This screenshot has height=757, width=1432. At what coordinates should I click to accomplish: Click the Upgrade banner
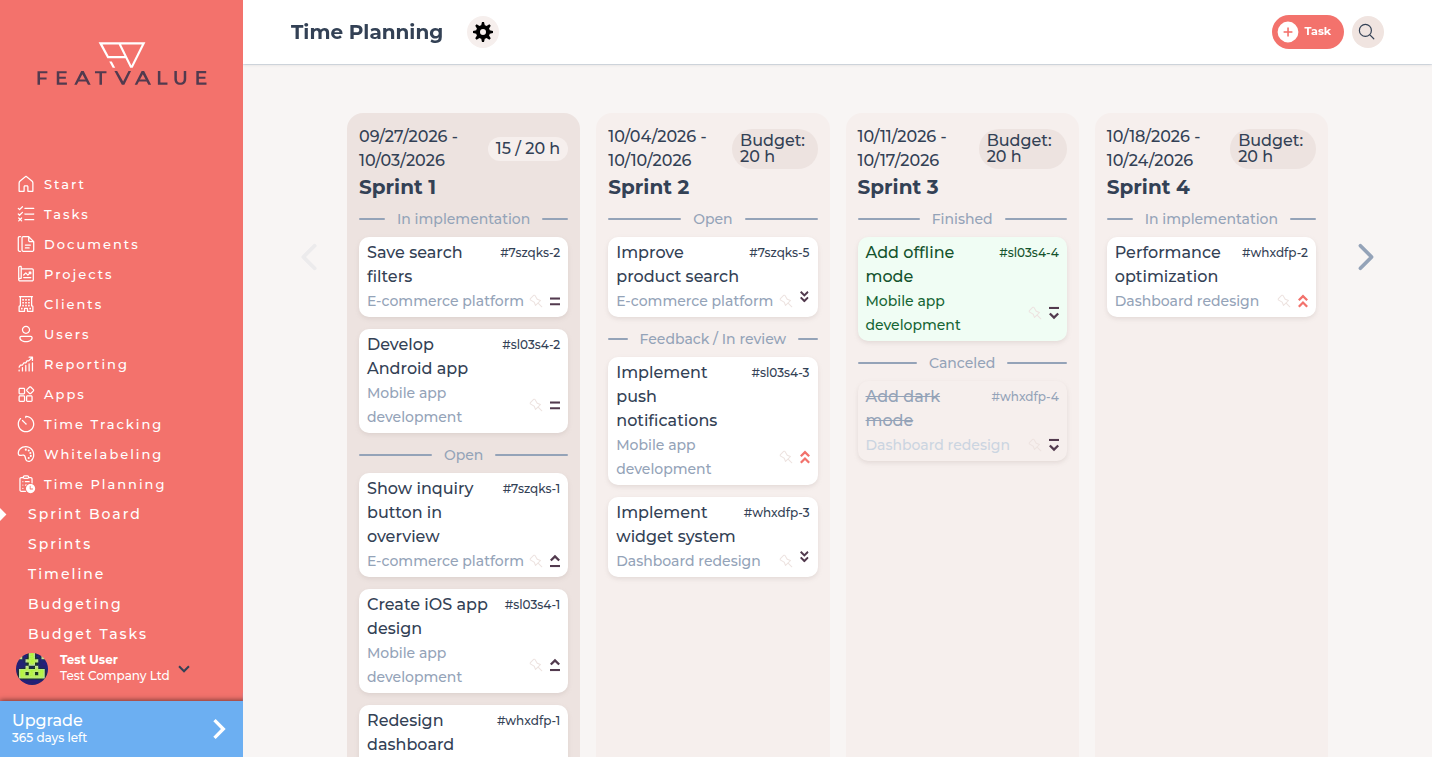coord(121,729)
